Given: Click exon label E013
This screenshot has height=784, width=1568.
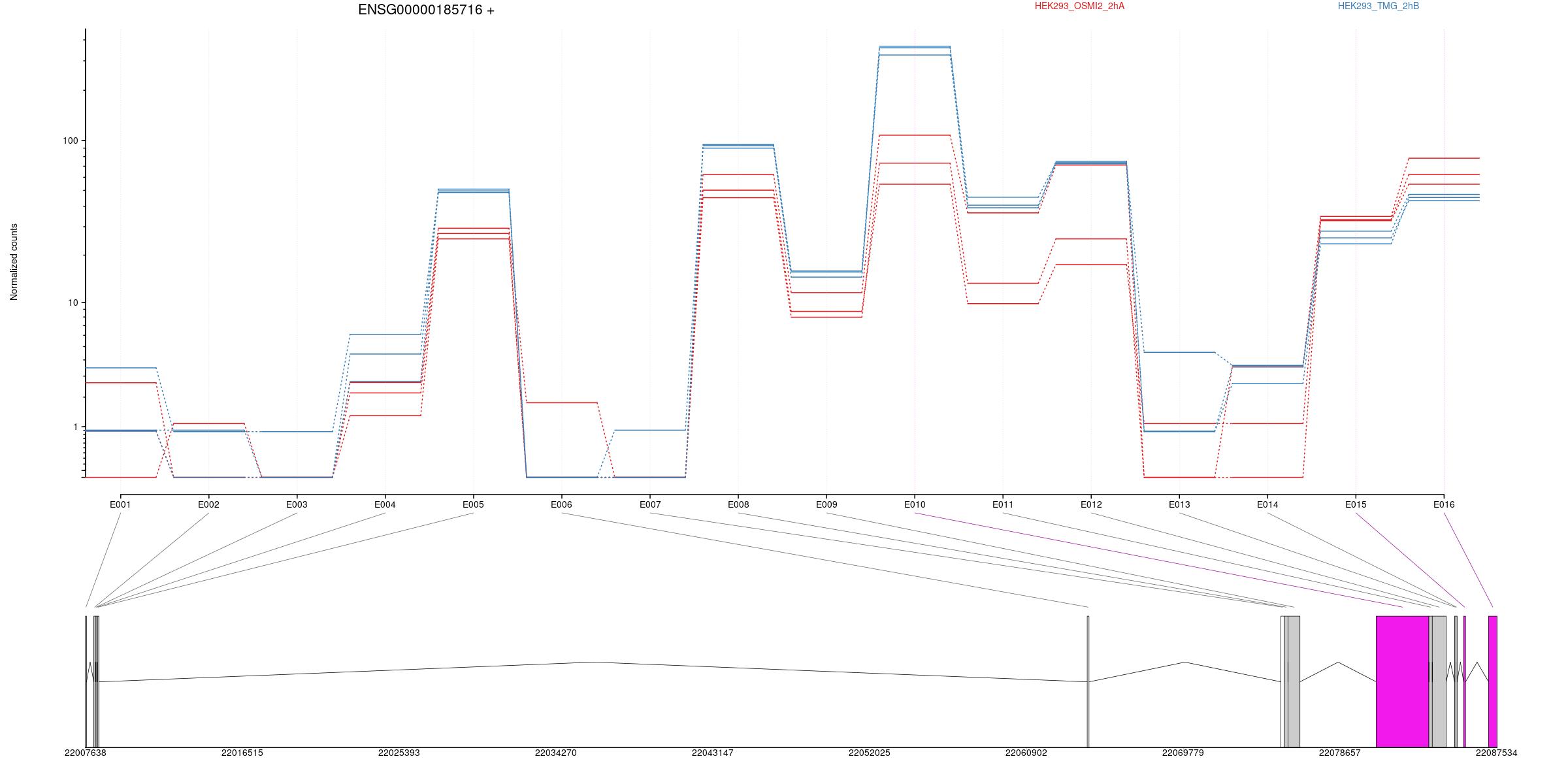Looking at the screenshot, I should pyautogui.click(x=1179, y=504).
